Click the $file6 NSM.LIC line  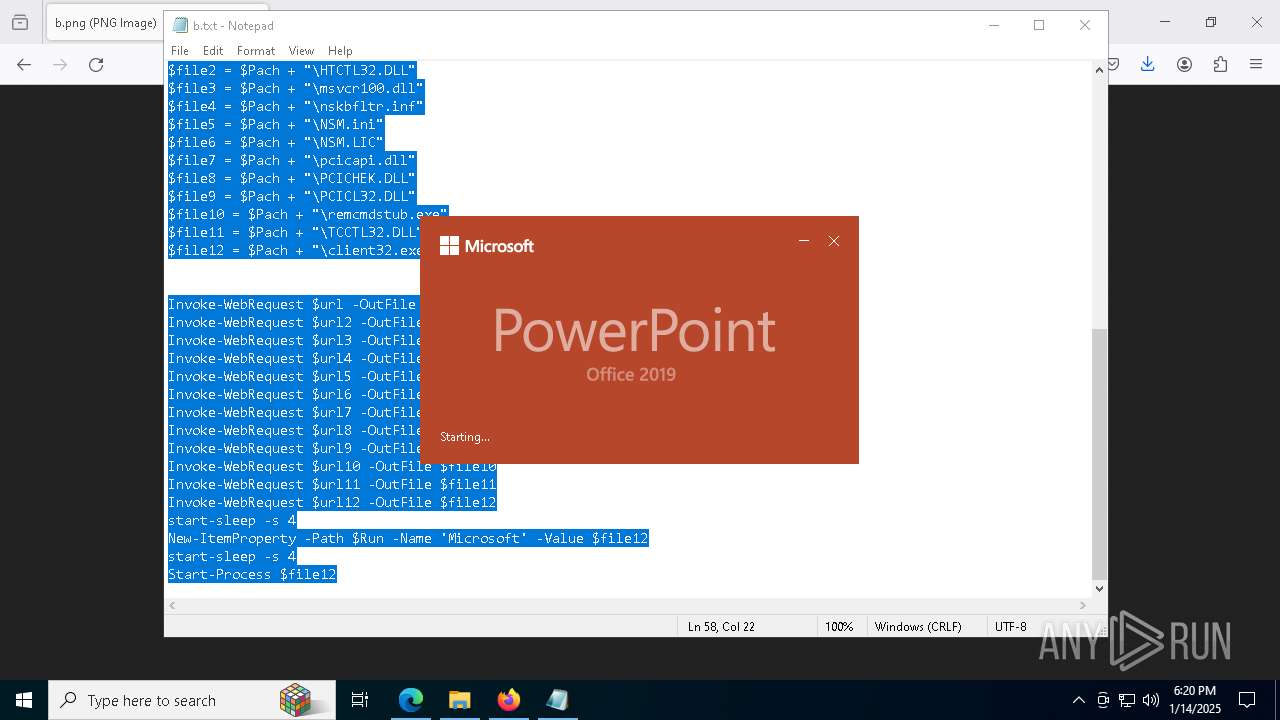276,142
